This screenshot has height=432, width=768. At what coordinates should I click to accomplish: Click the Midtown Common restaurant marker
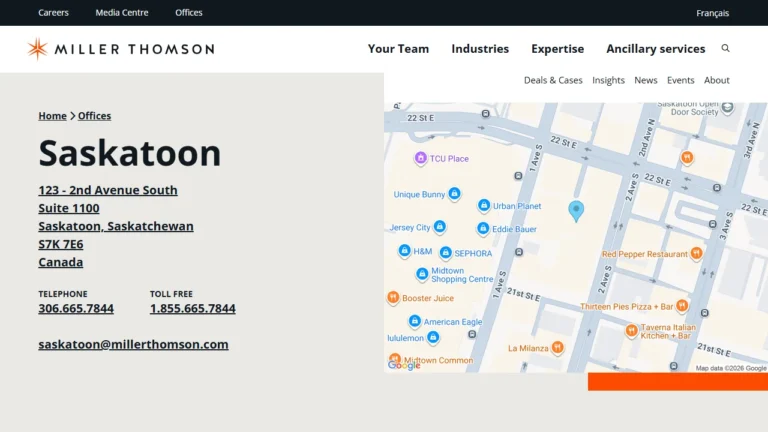pos(395,359)
